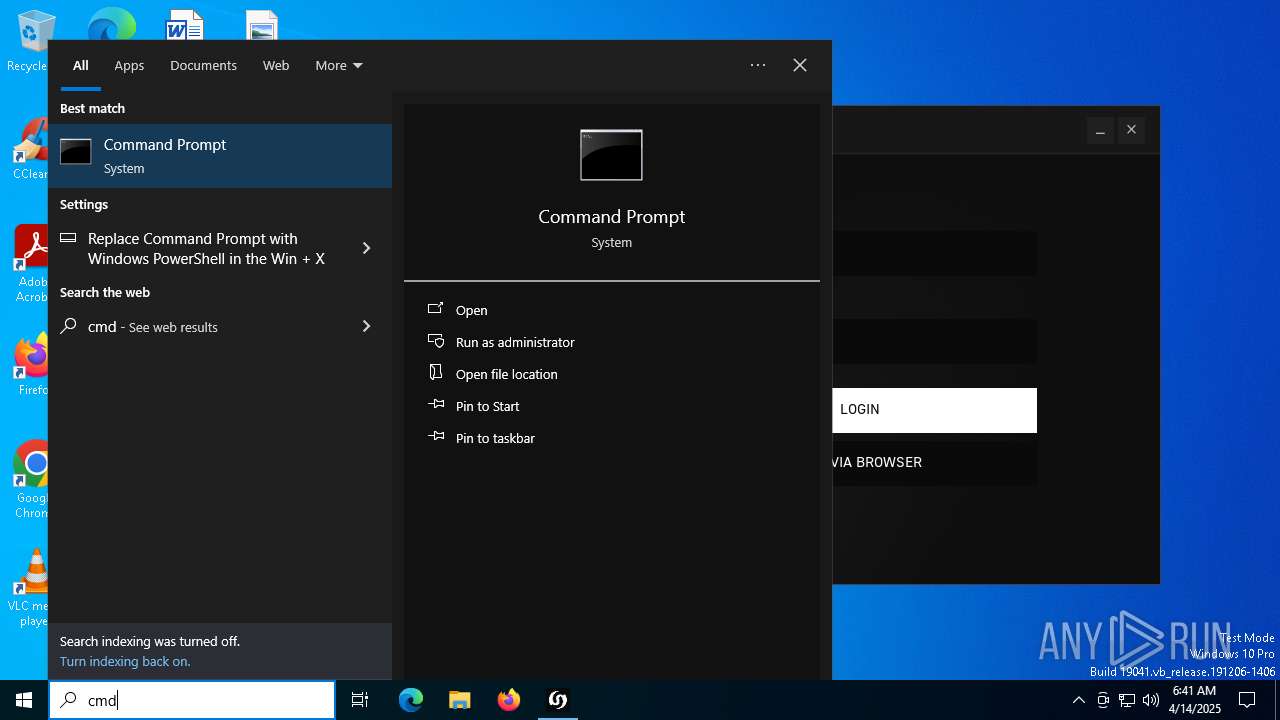Close the search panel with X
Screen dimensions: 1280x720
coord(800,65)
